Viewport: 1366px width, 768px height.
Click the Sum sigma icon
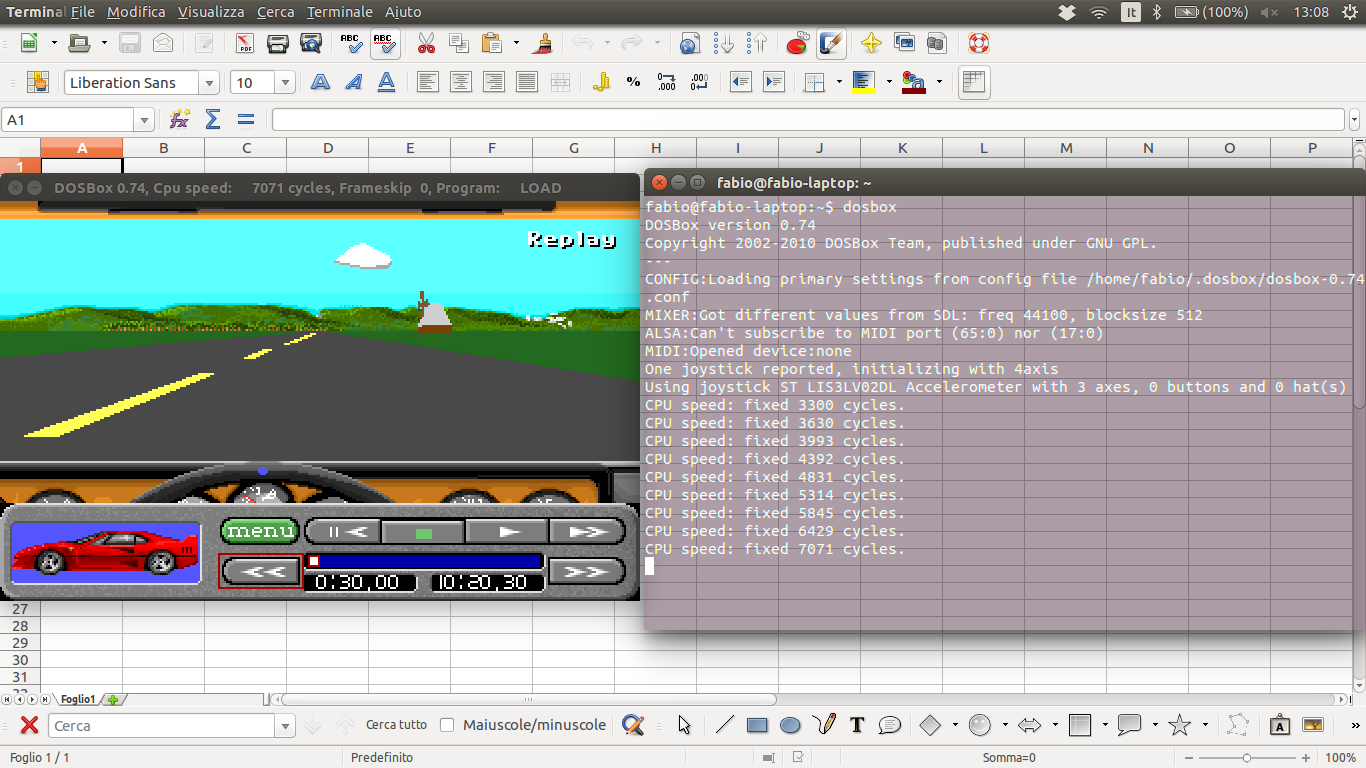coord(212,119)
